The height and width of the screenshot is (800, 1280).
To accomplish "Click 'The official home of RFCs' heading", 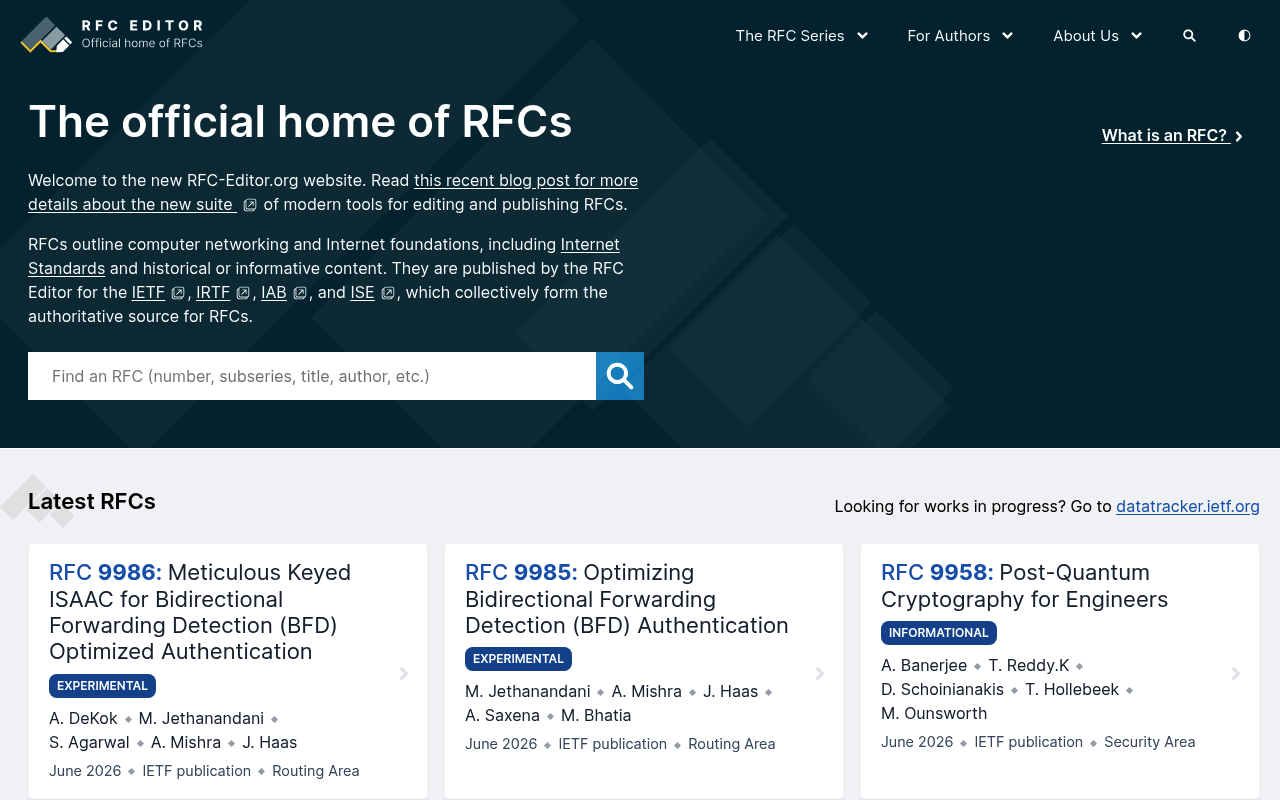I will tap(300, 122).
